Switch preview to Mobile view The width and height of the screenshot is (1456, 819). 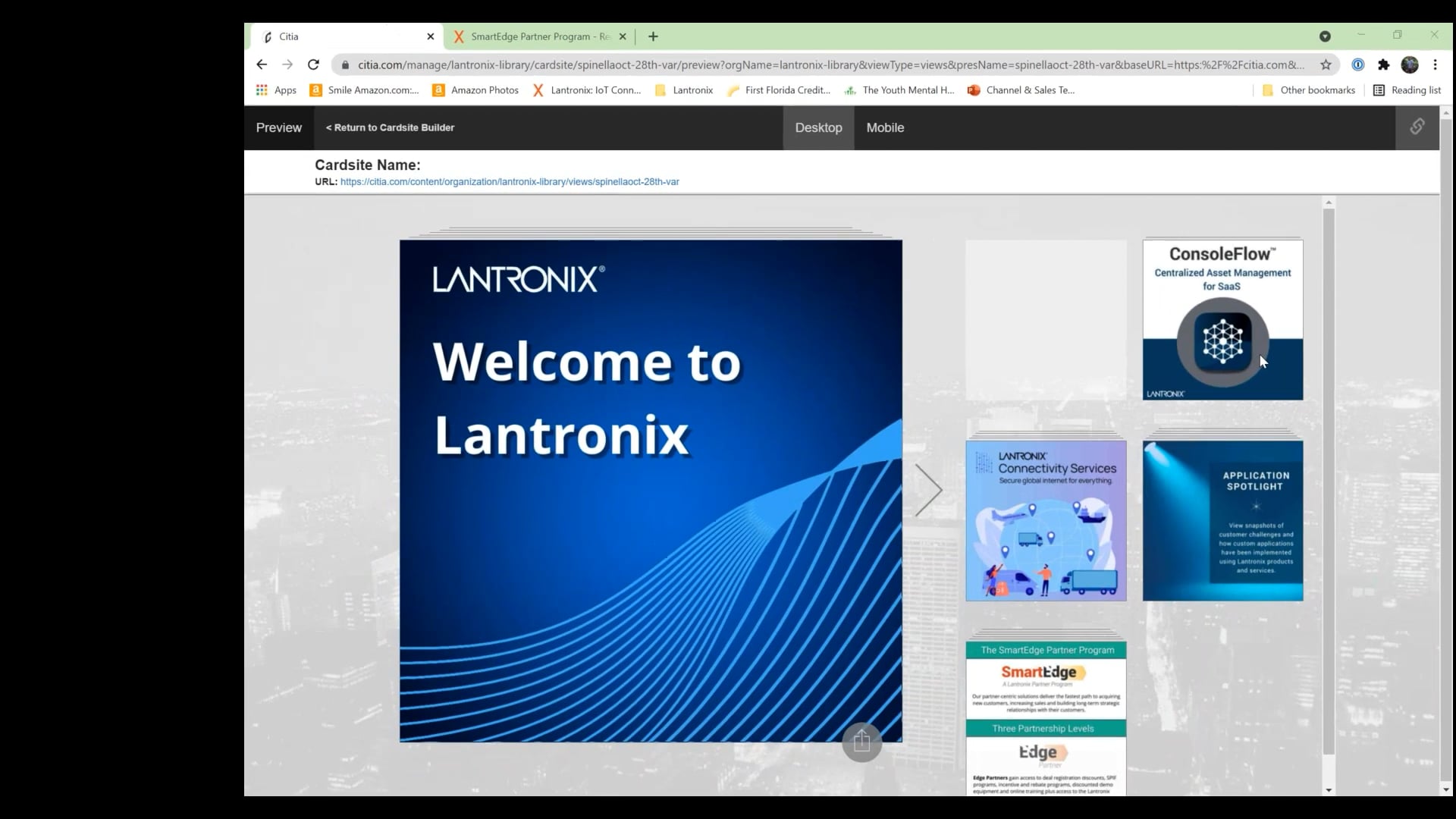[x=885, y=127]
